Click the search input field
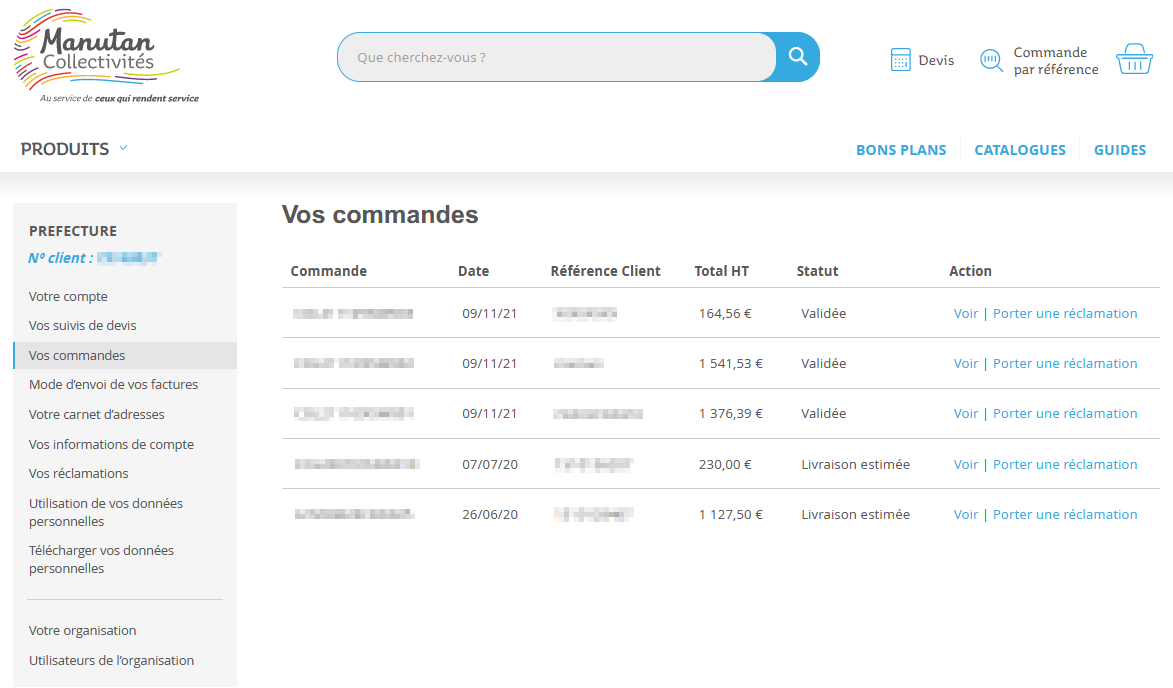 [x=556, y=57]
